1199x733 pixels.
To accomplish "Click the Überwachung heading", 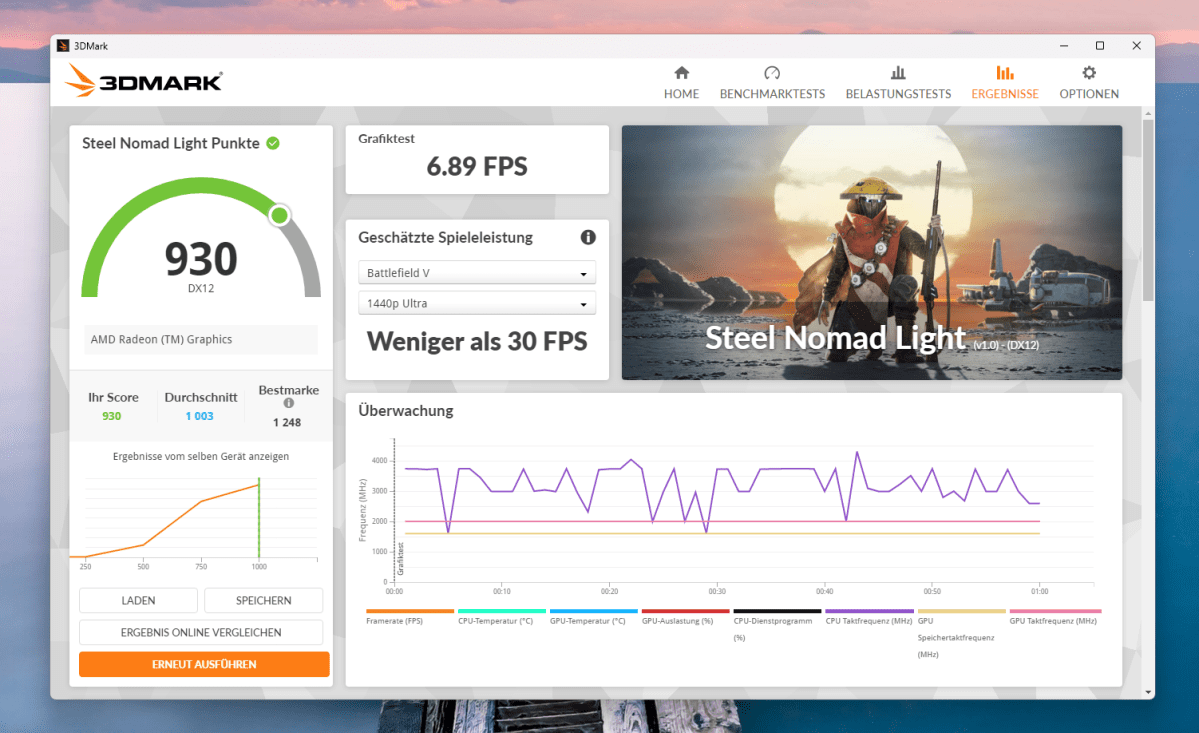I will (x=406, y=411).
